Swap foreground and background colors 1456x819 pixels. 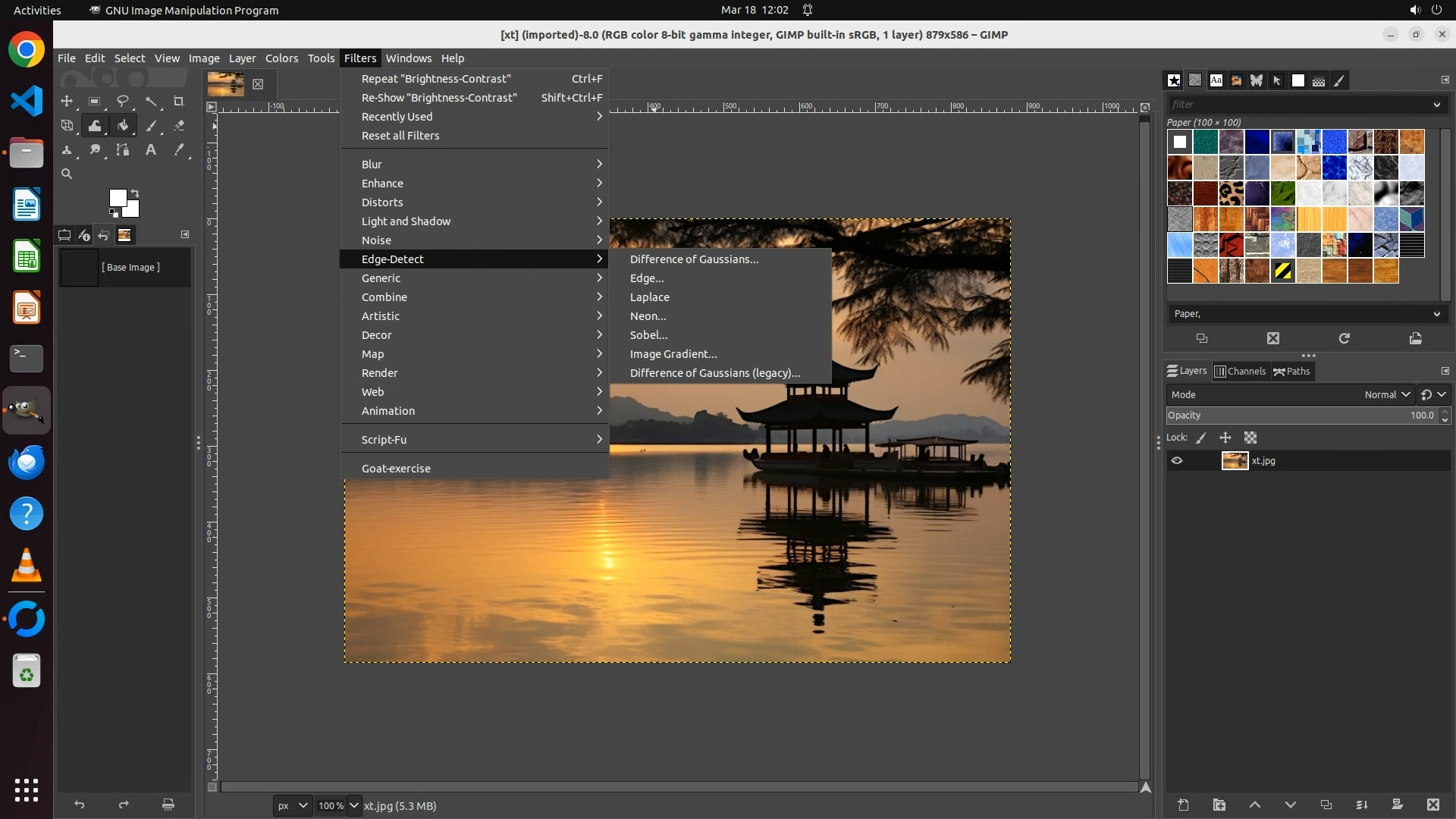click(x=135, y=193)
